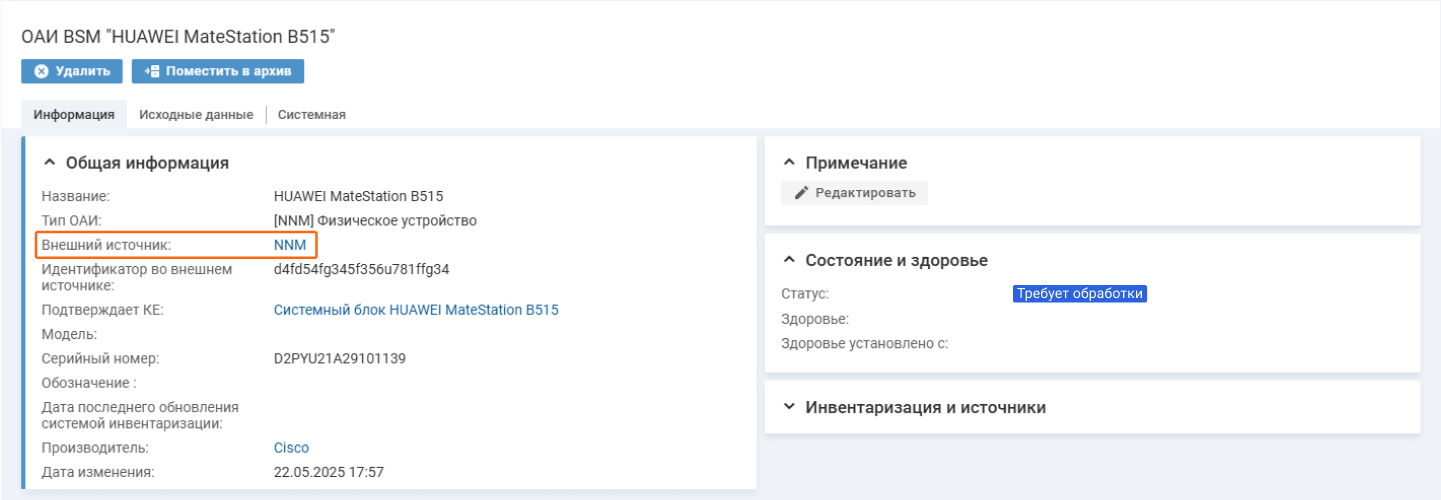Click the Дата последнего обновления системой инвентаризации label

pyautogui.click(x=140, y=415)
